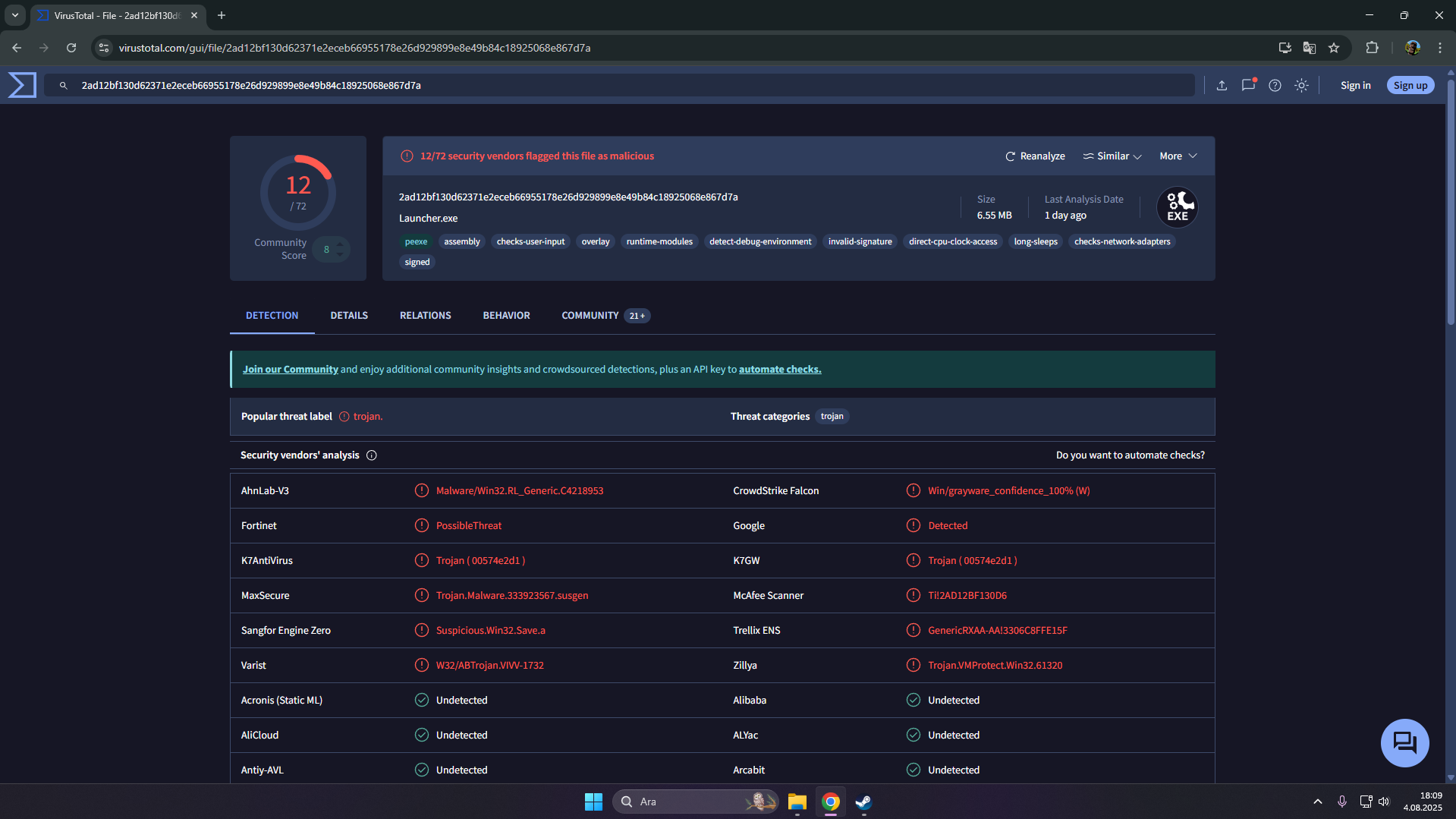Bookmark this page with the star icon
This screenshot has width=1456, height=819.
tap(1334, 48)
